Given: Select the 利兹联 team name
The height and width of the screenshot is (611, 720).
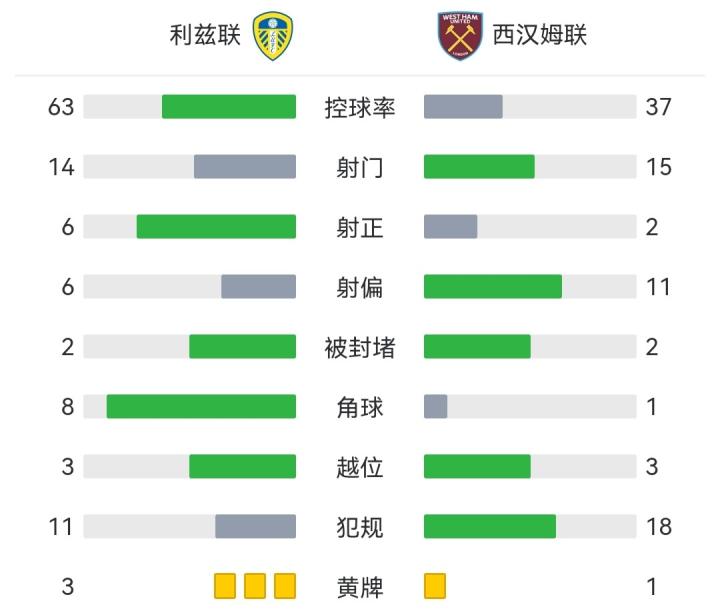Looking at the screenshot, I should (x=205, y=36).
